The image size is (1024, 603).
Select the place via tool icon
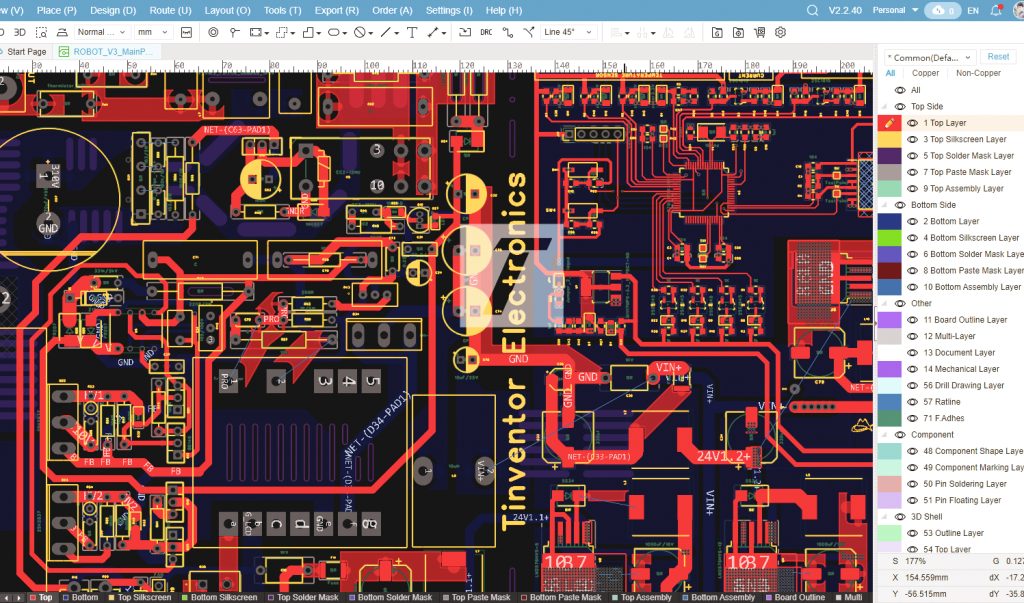click(213, 32)
